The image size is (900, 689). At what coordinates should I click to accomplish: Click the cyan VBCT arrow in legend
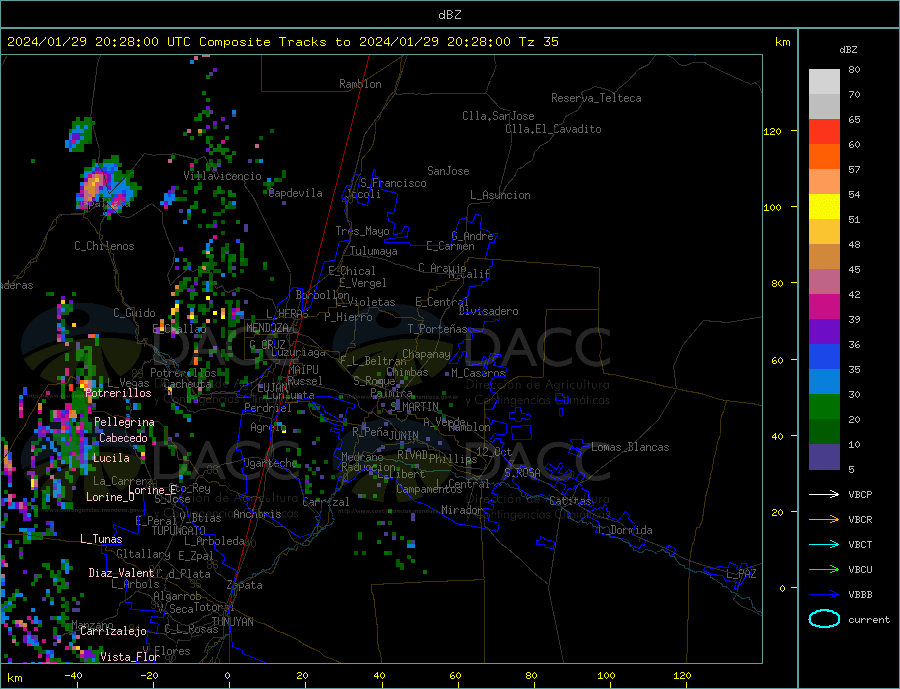tap(824, 544)
